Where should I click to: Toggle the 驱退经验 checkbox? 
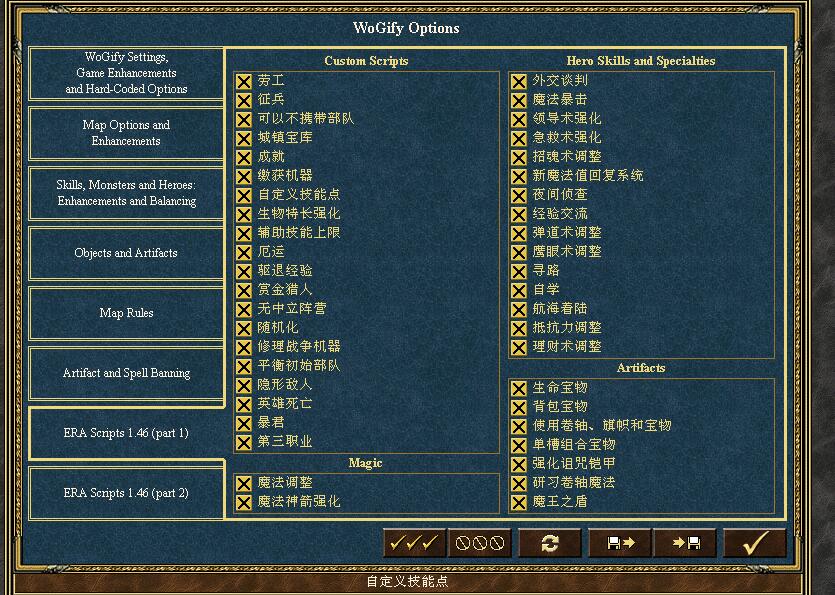244,272
